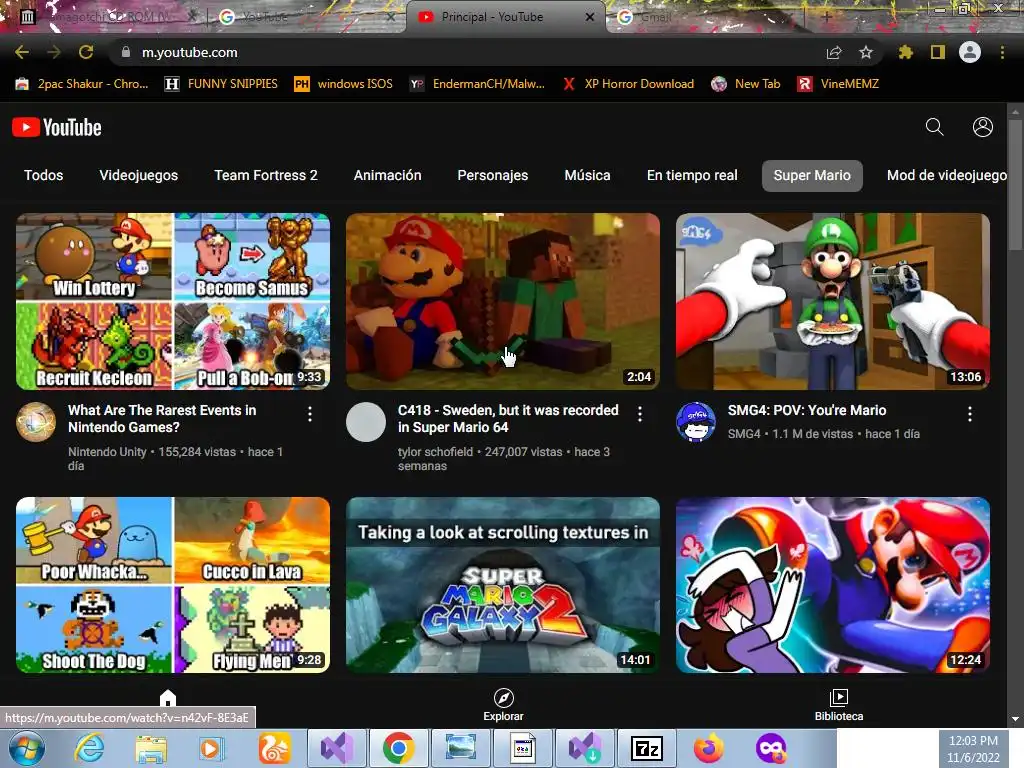This screenshot has width=1024, height=768.
Task: Open 'C418 - Sweden' video title
Action: tap(508, 419)
